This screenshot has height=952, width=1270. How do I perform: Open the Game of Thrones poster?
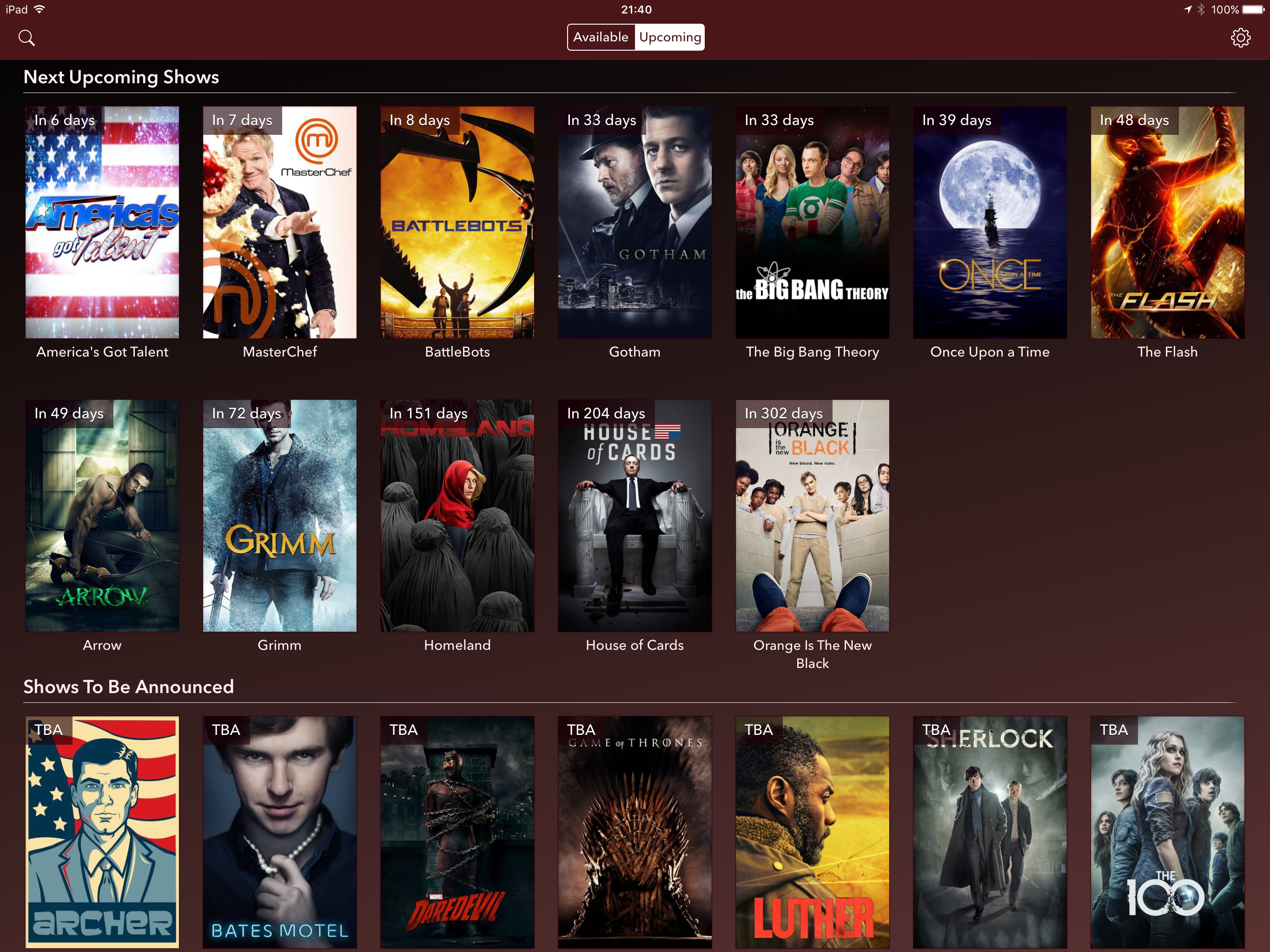tap(635, 832)
